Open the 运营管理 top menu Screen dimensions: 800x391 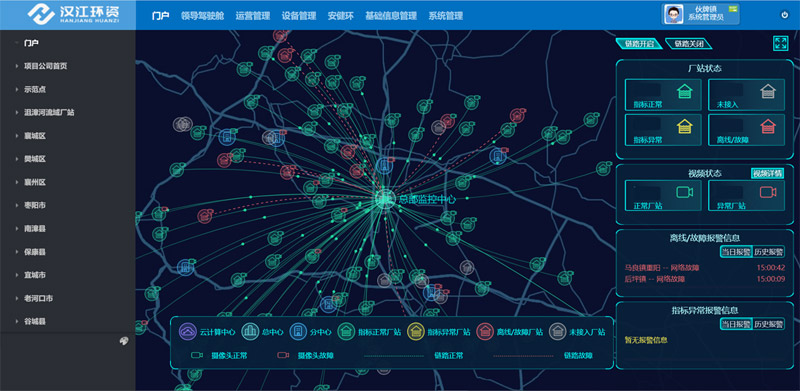click(x=253, y=16)
